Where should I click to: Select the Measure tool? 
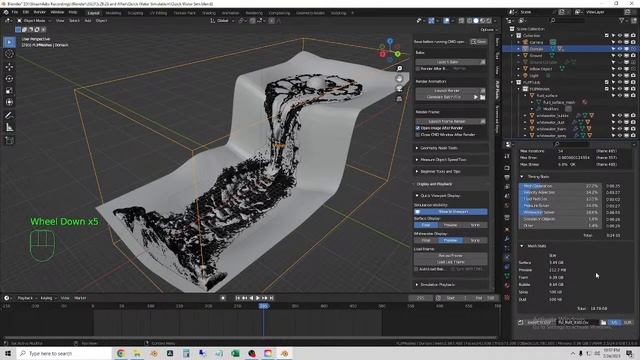[x=9, y=128]
